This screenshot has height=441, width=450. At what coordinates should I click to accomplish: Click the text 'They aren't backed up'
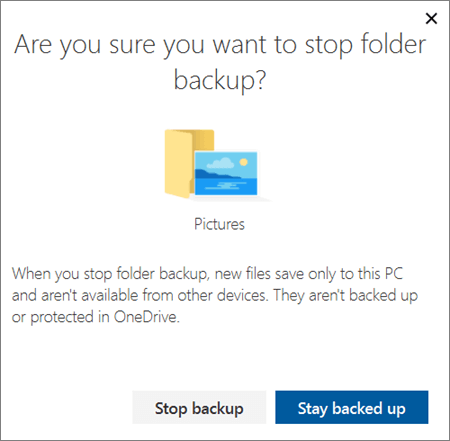coord(346,296)
